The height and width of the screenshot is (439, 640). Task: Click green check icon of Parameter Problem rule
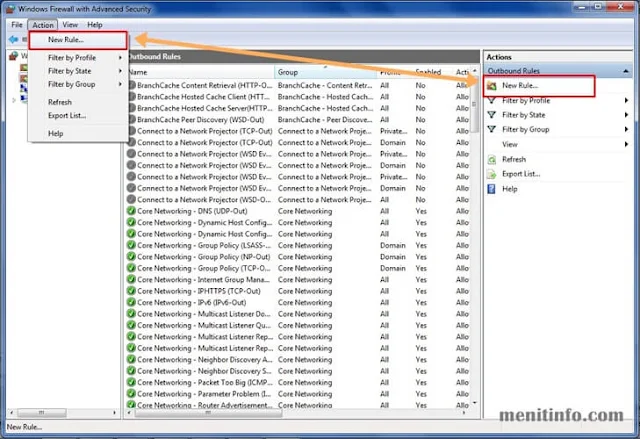131,394
